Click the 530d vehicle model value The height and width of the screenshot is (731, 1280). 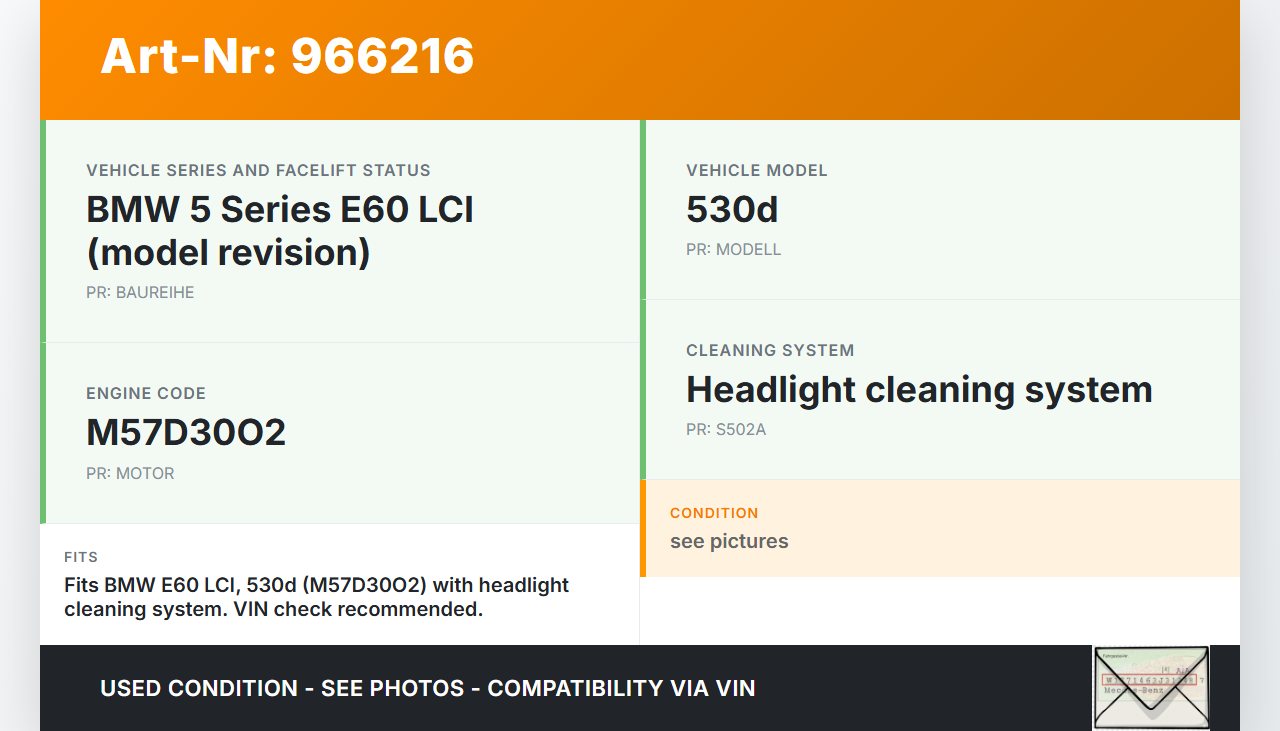pyautogui.click(x=732, y=210)
